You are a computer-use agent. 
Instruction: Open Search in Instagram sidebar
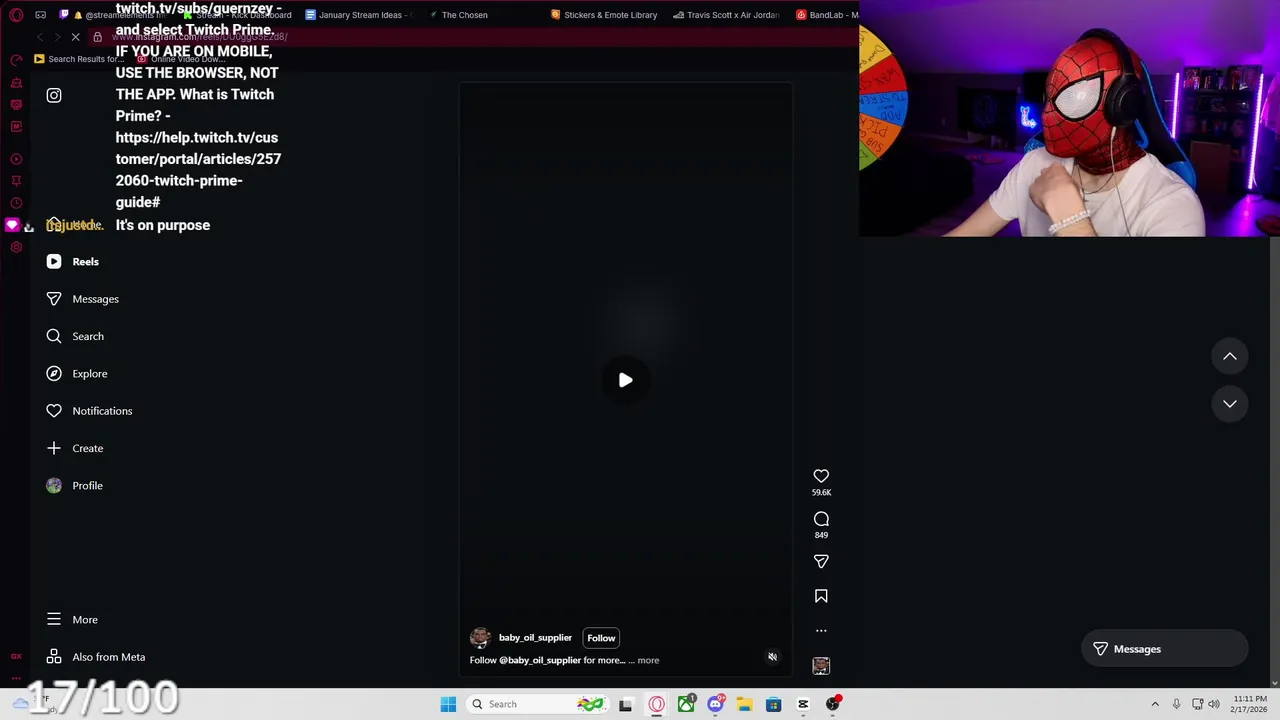click(75, 336)
